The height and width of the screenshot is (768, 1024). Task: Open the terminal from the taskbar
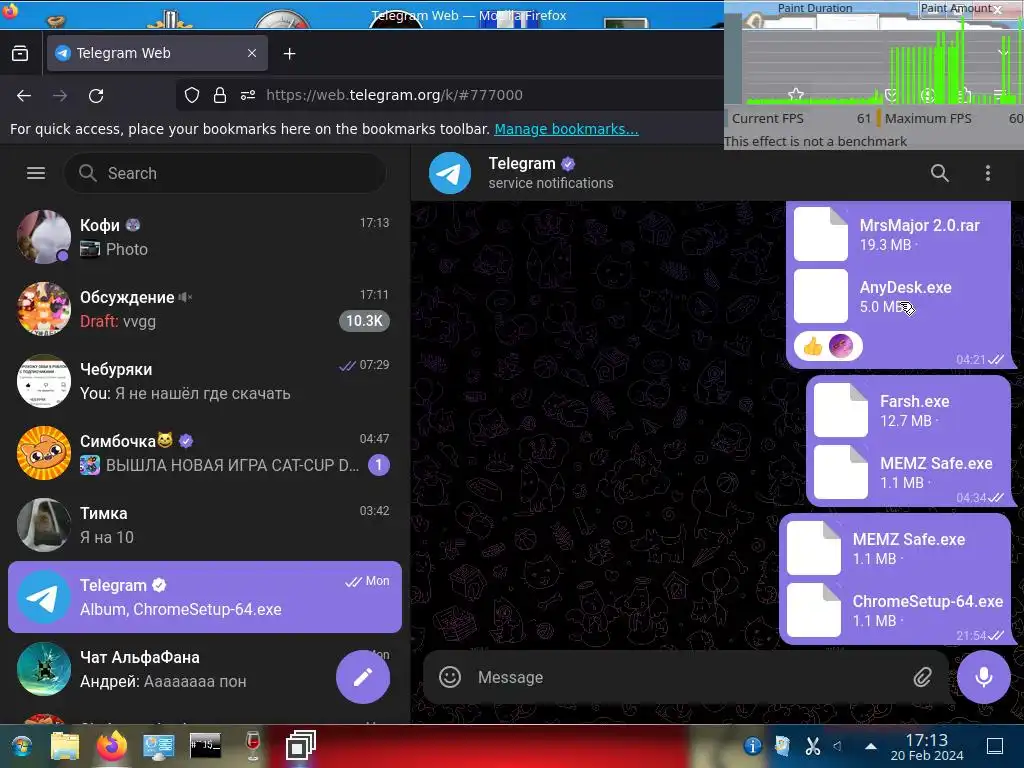(x=205, y=745)
